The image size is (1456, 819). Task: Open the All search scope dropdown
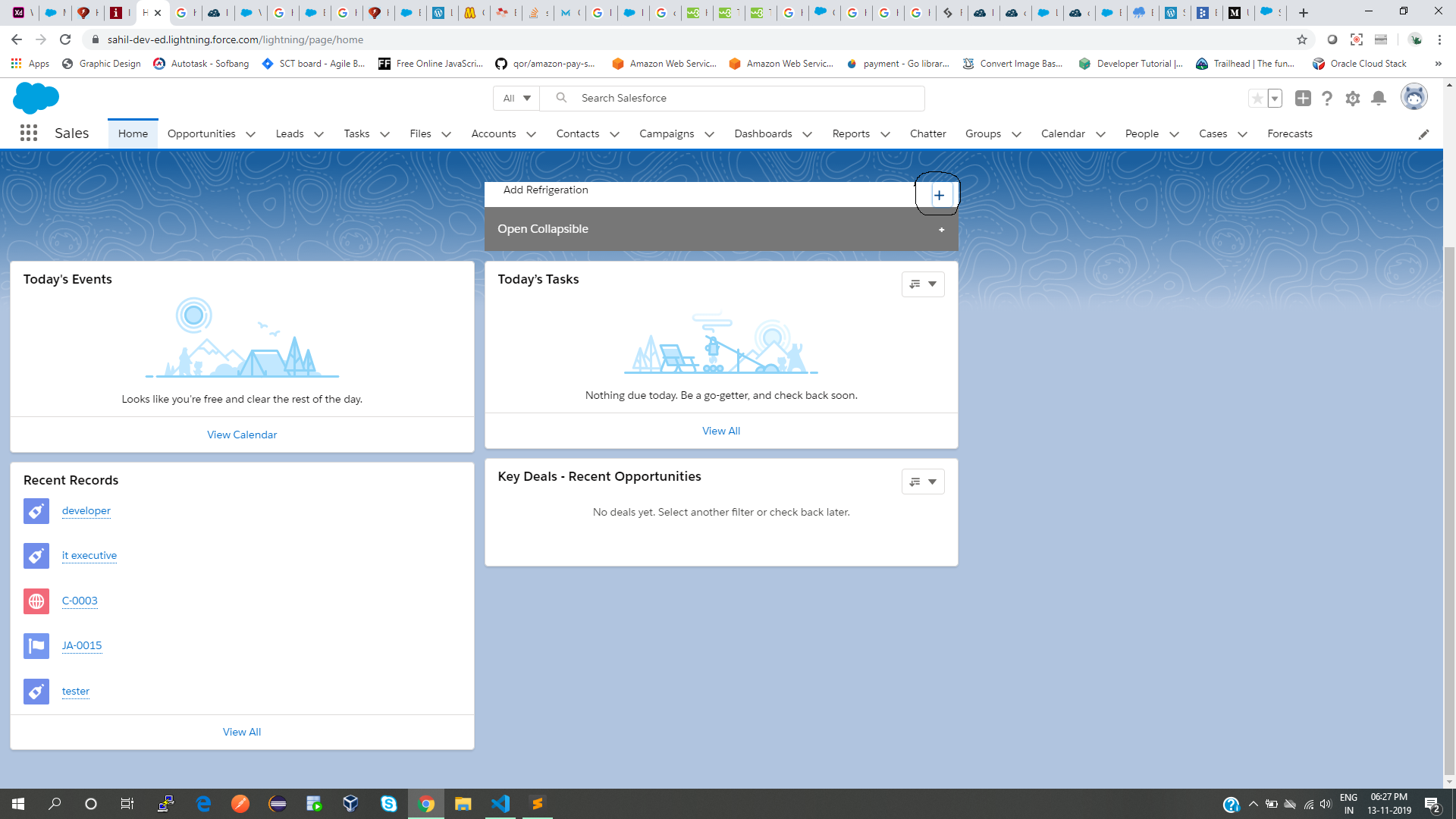coord(516,99)
